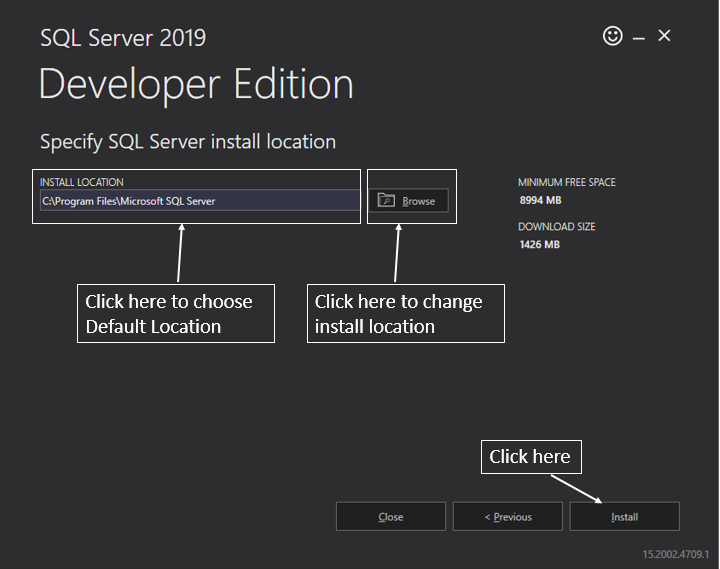Image resolution: width=720 pixels, height=569 pixels.
Task: Click the Specify SQL Server install location heading
Action: (x=188, y=141)
